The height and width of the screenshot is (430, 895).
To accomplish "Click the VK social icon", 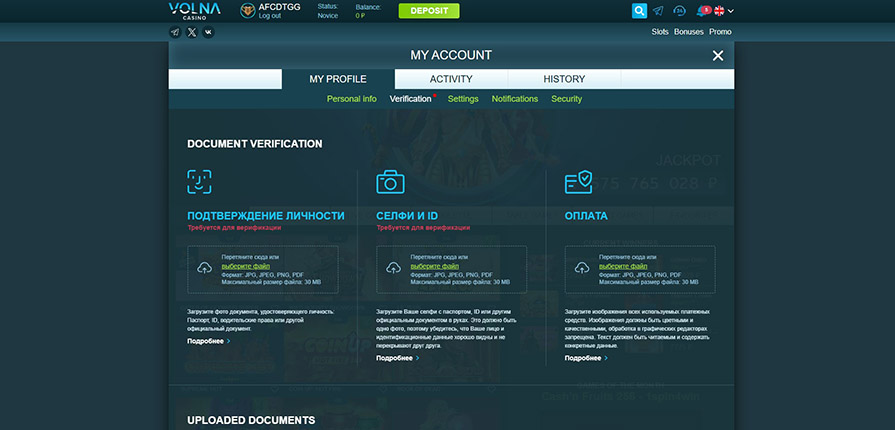I will 208,32.
